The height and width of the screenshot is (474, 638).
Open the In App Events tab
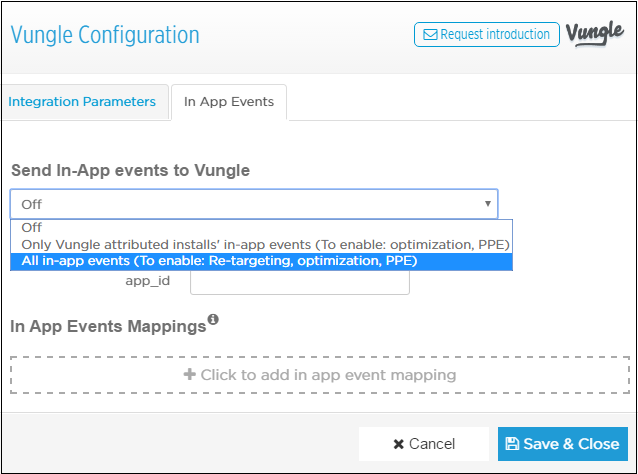pyautogui.click(x=229, y=102)
